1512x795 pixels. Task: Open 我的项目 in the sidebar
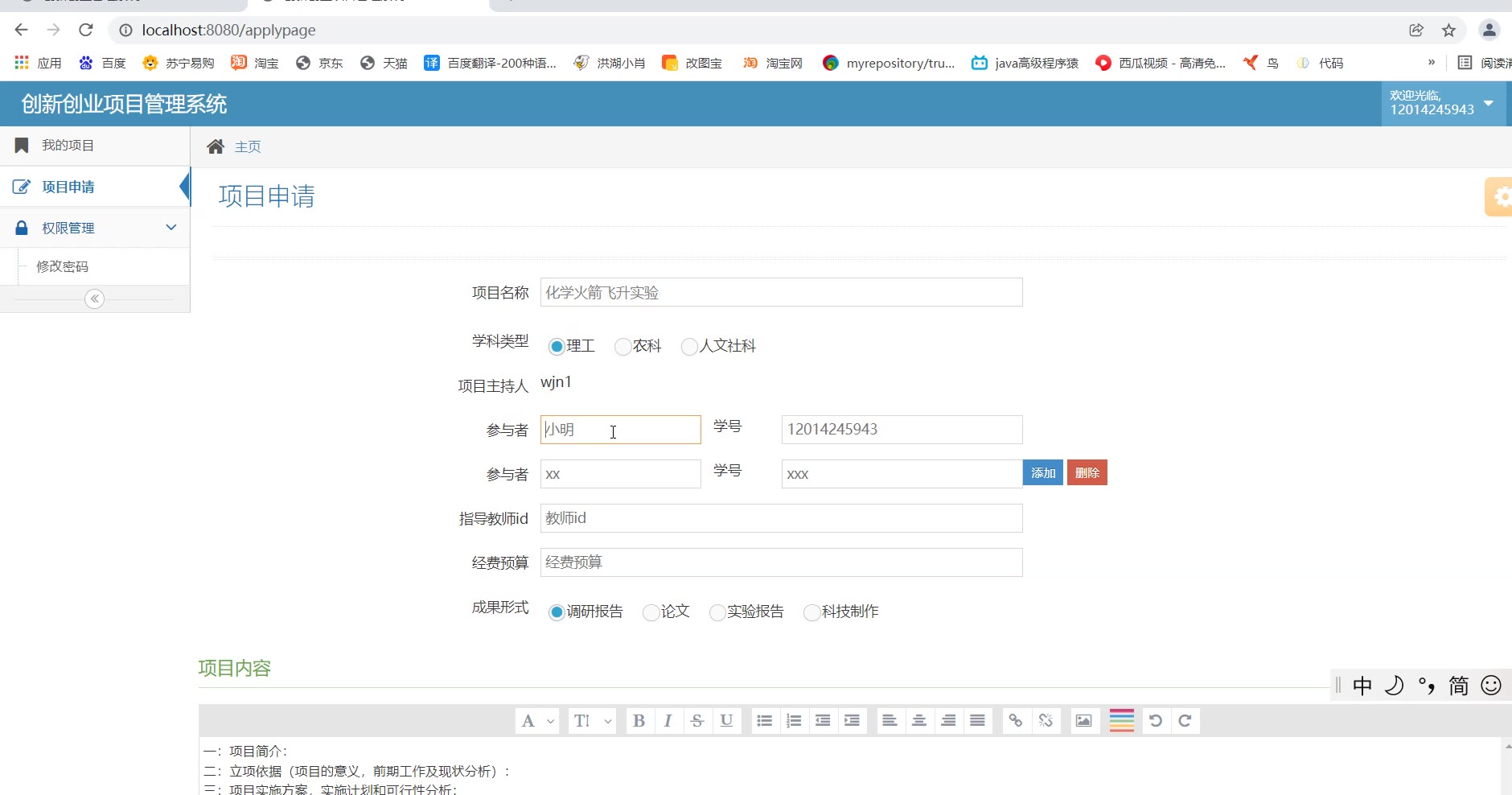[x=95, y=146]
